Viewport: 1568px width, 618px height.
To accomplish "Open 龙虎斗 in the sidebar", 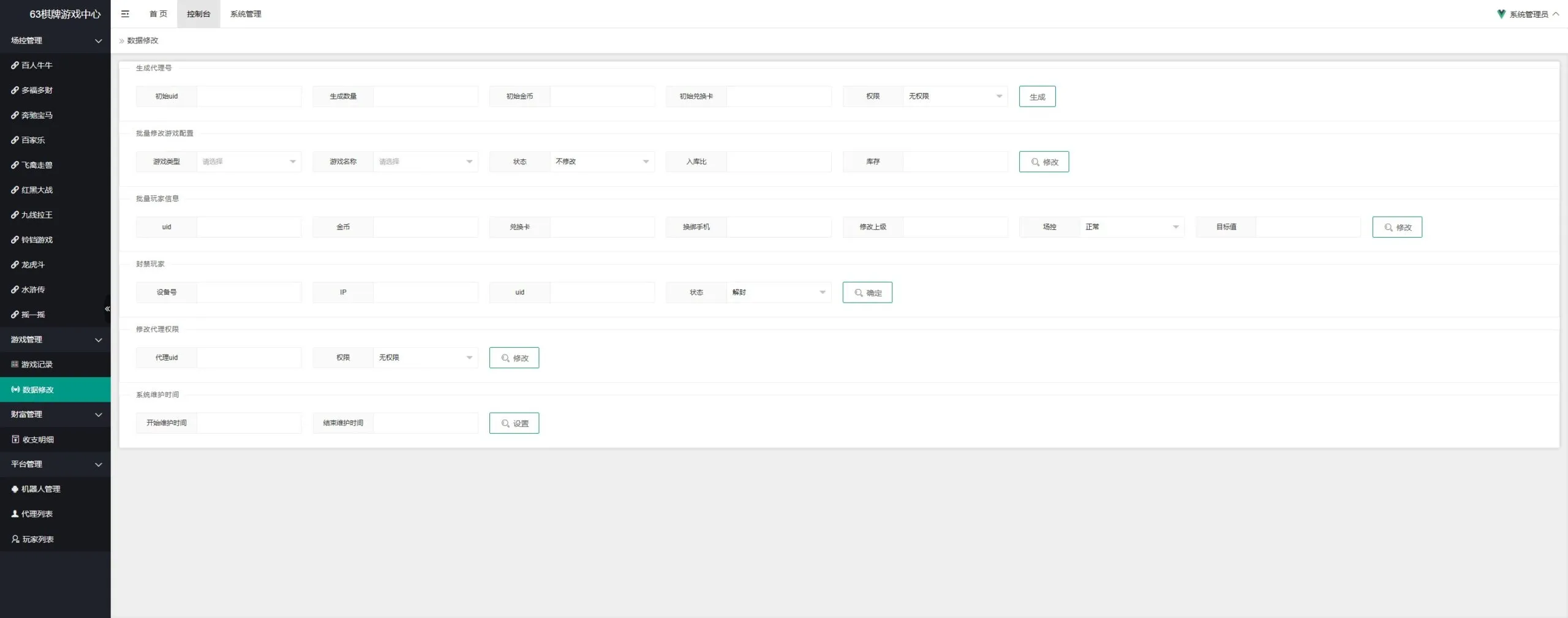I will [55, 265].
